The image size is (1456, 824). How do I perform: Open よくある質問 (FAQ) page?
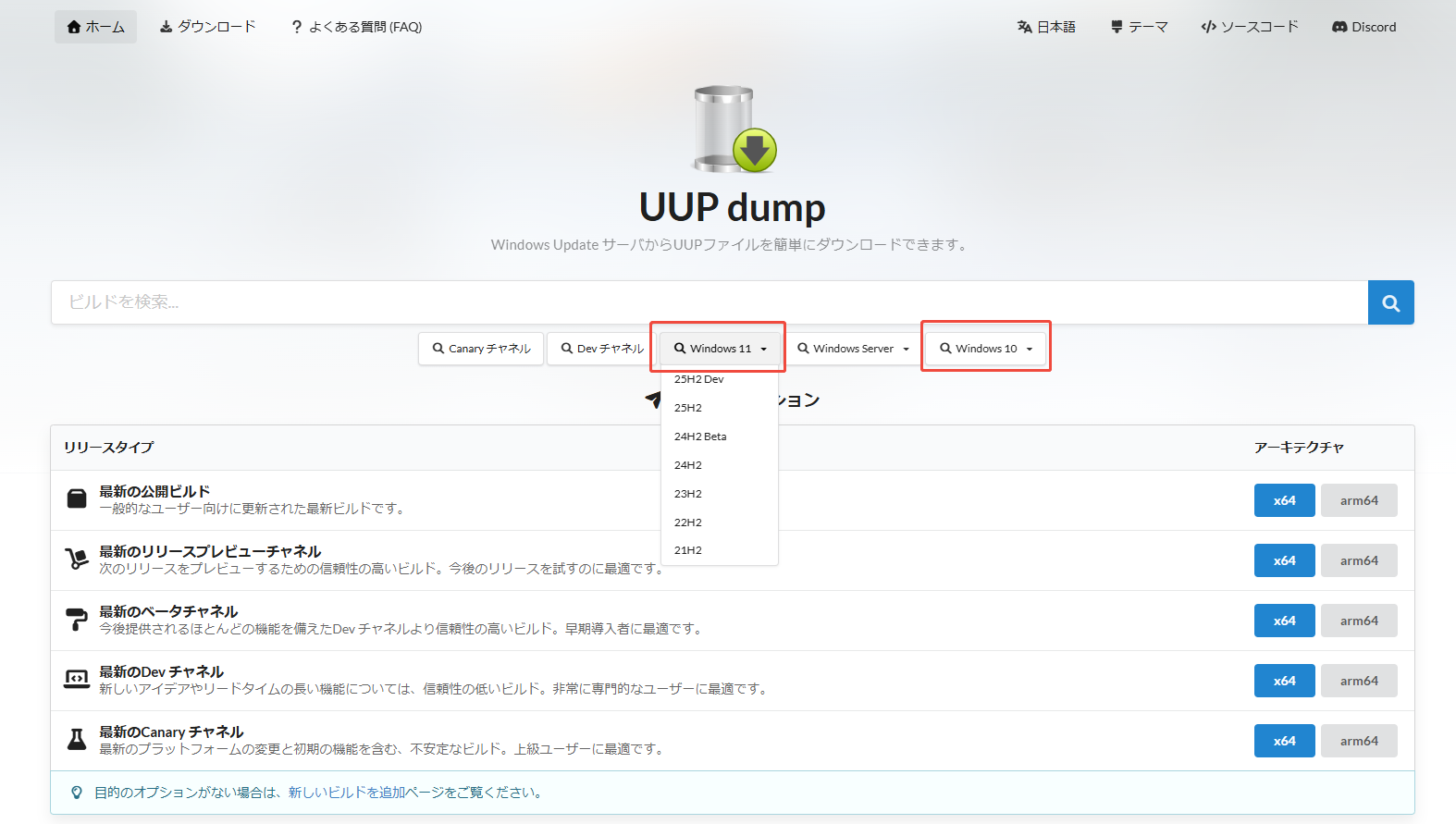356,27
